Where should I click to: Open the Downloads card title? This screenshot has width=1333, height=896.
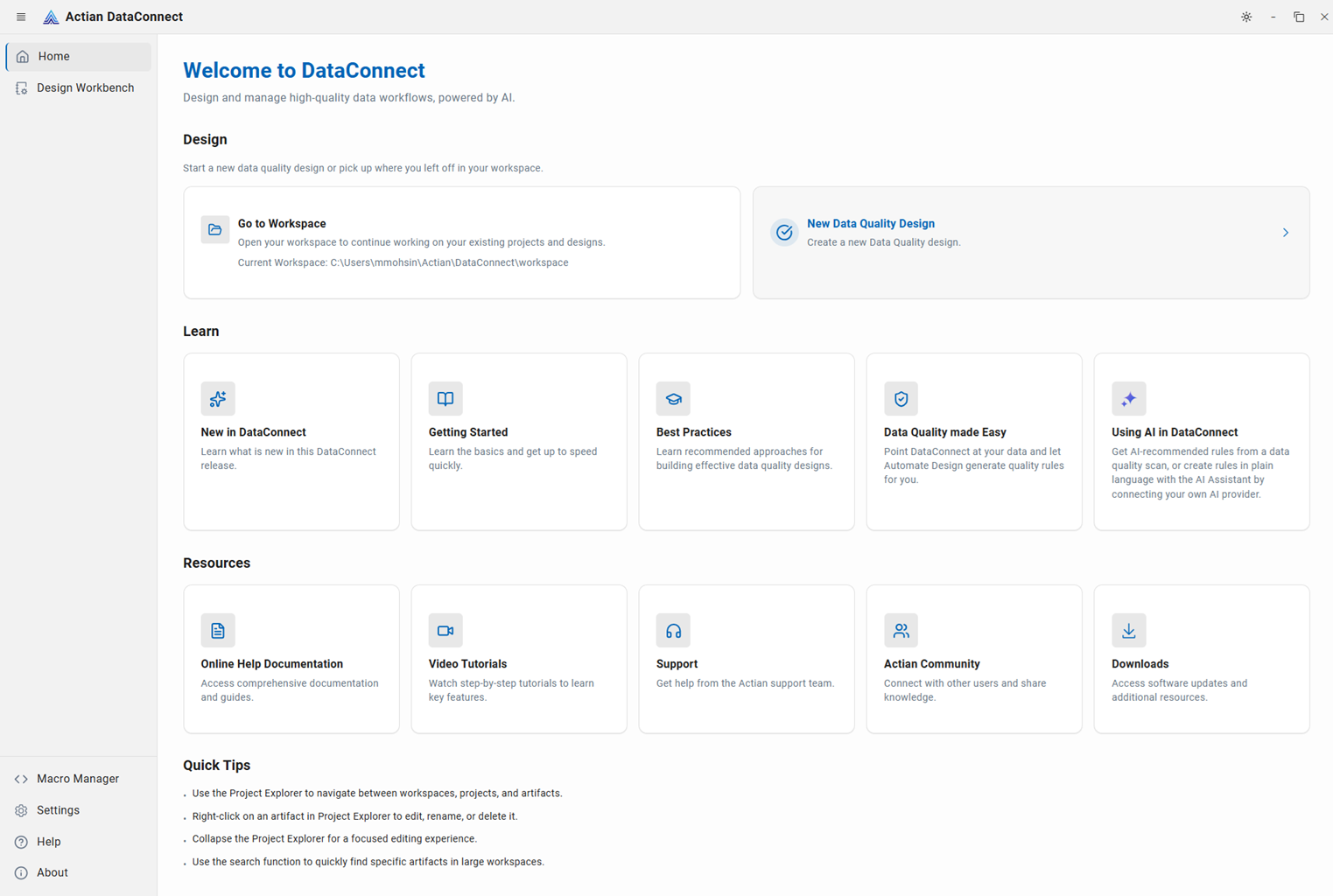click(1140, 664)
